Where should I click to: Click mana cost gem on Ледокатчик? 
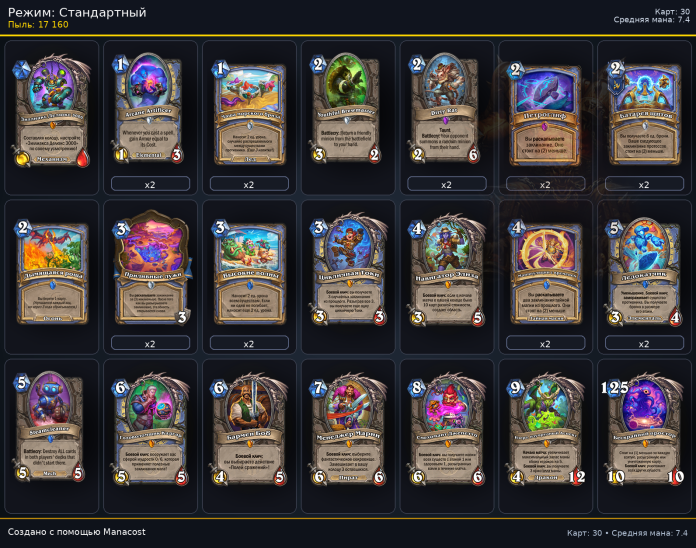click(615, 228)
